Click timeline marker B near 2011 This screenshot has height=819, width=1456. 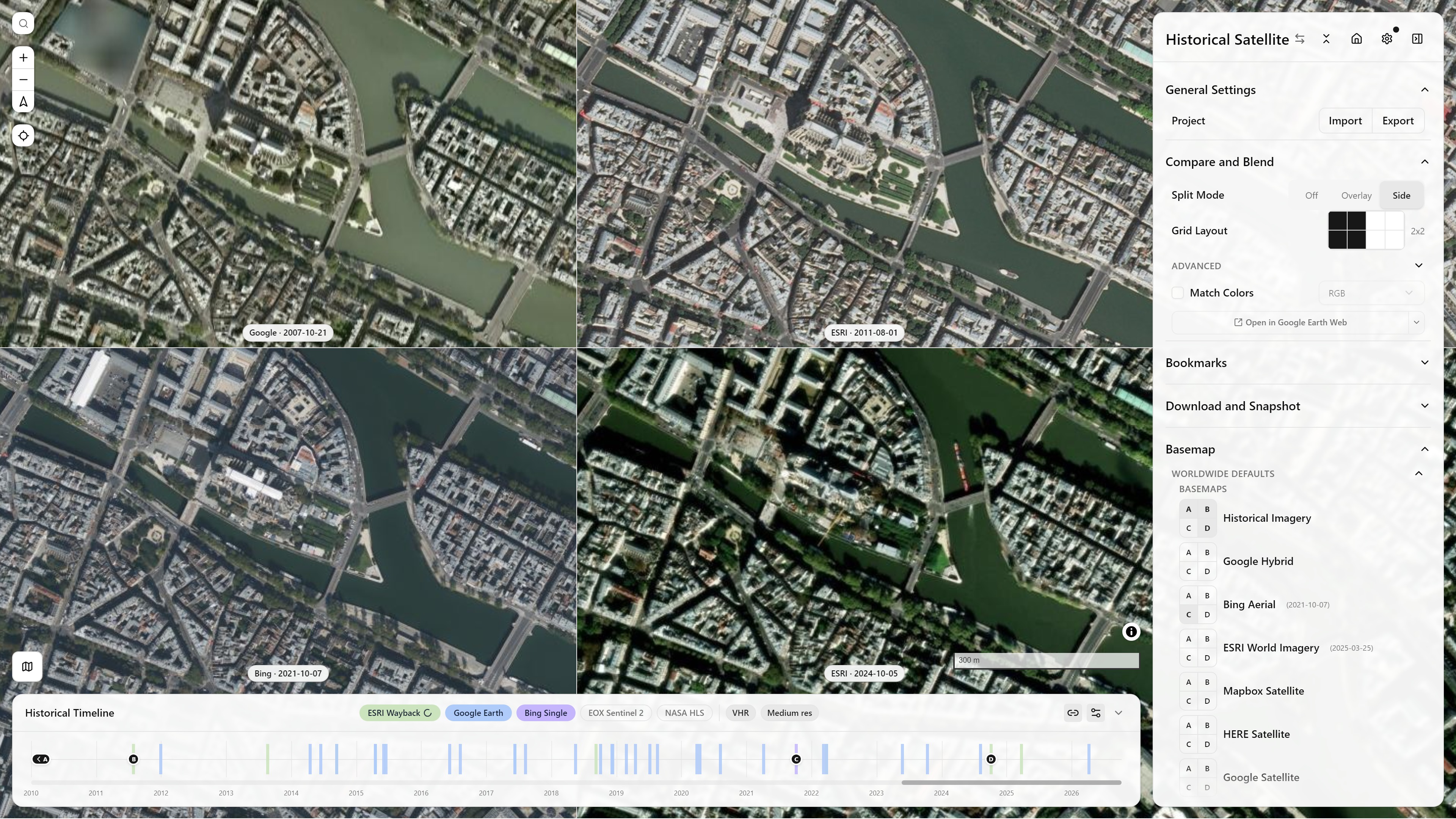133,759
